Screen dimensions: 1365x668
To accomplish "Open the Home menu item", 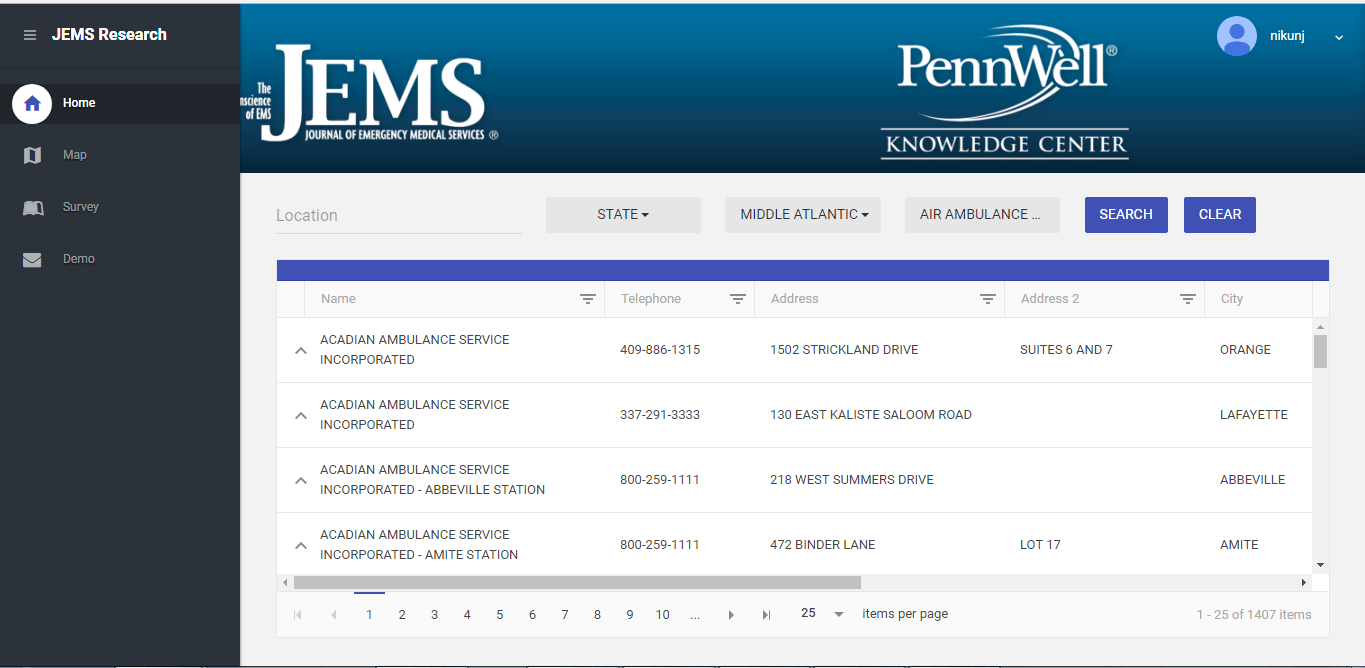I will (x=120, y=103).
